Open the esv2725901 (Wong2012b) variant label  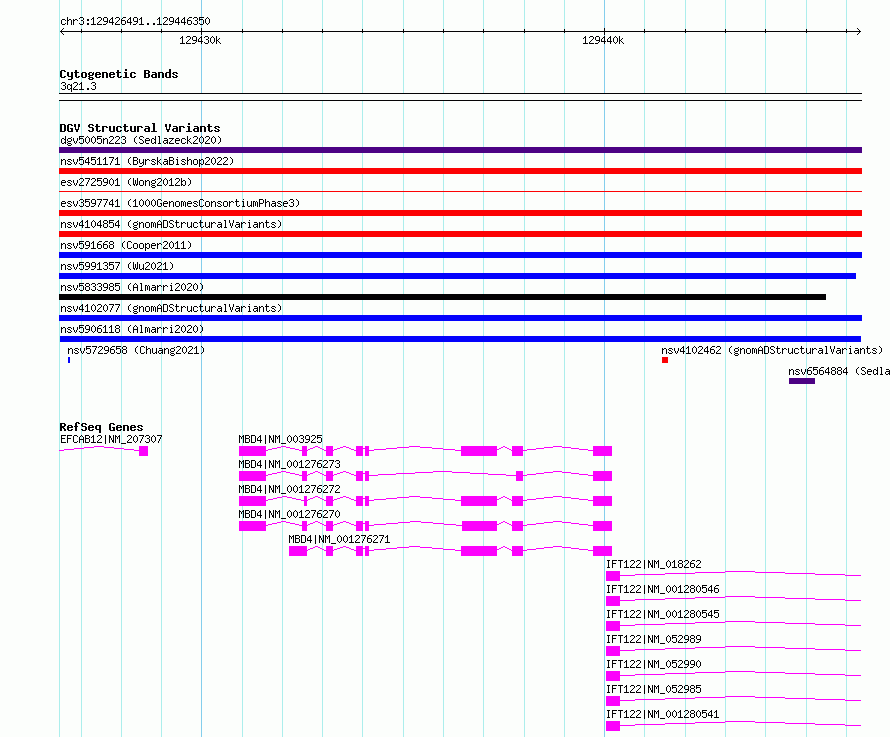click(126, 182)
